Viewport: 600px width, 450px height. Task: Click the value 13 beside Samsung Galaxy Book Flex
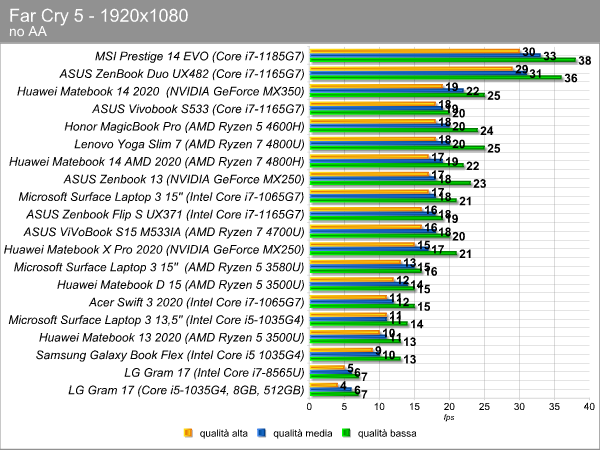(x=409, y=359)
